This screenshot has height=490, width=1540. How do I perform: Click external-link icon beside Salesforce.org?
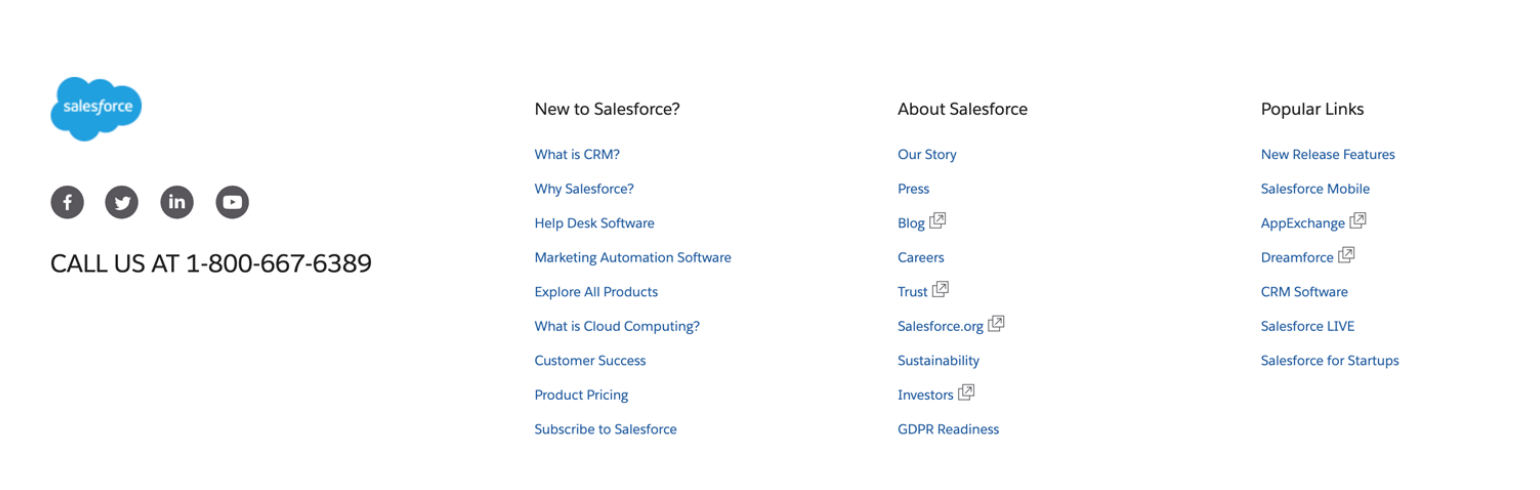997,324
